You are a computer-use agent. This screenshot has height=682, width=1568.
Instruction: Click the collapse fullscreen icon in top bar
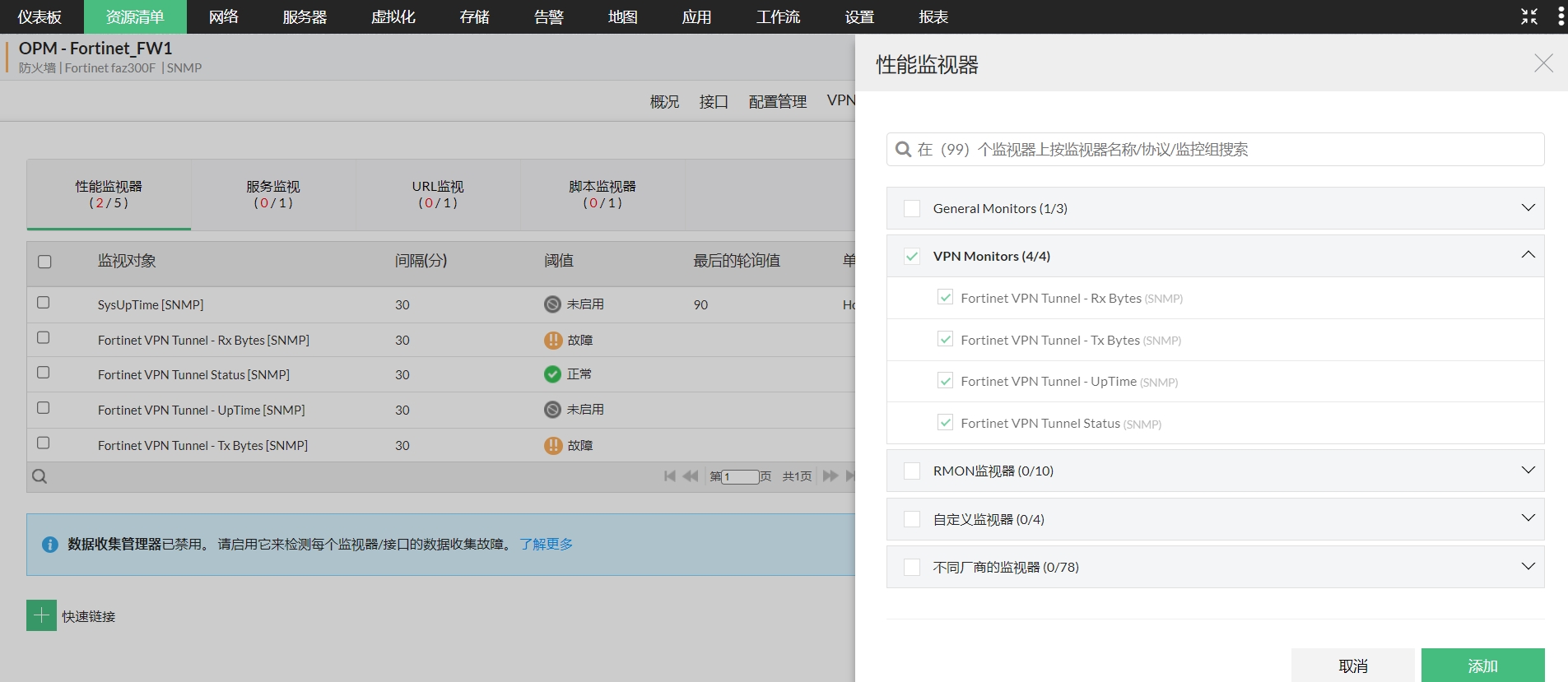tap(1529, 16)
